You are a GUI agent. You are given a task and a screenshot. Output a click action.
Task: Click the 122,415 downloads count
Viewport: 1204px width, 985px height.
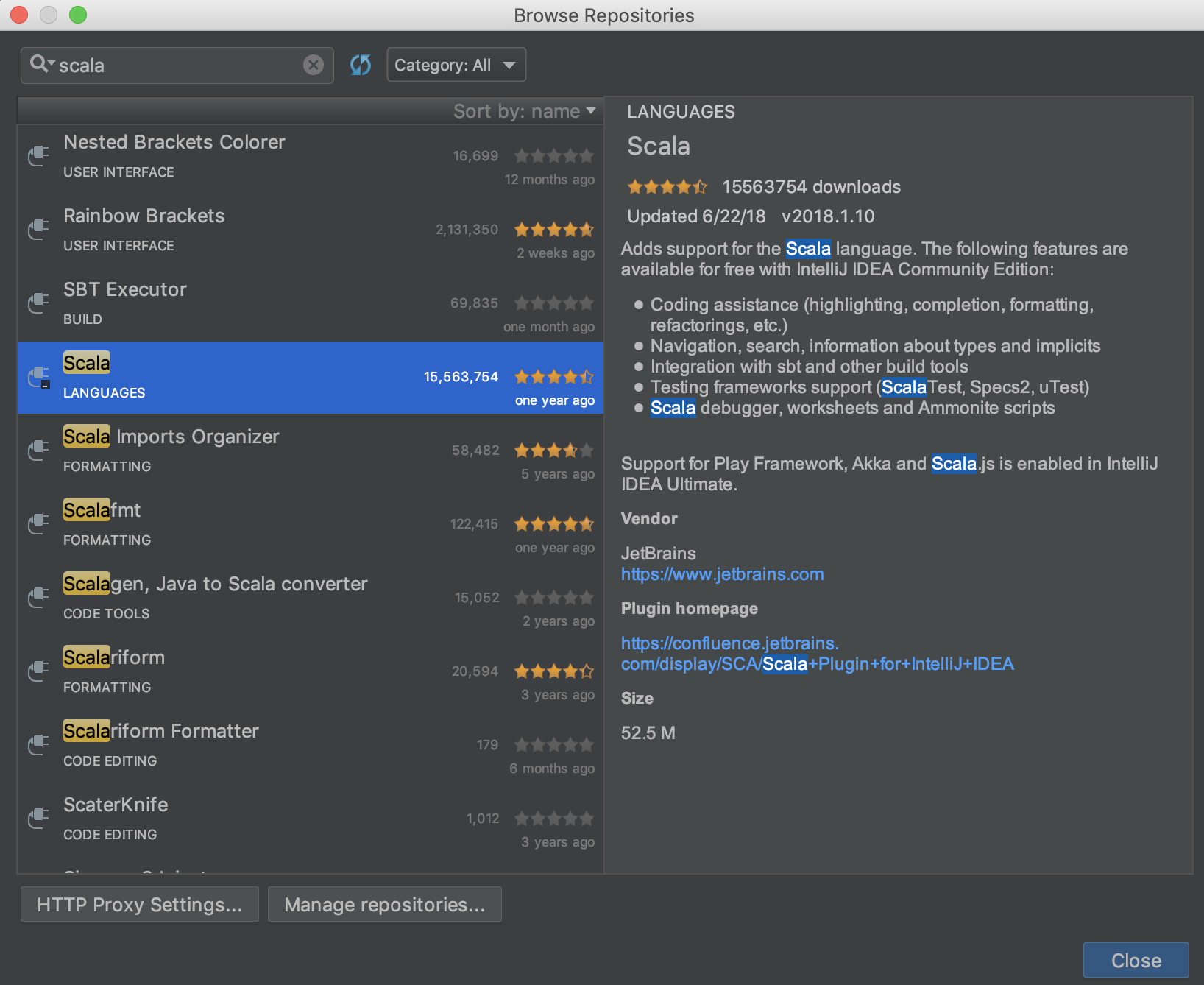(475, 524)
